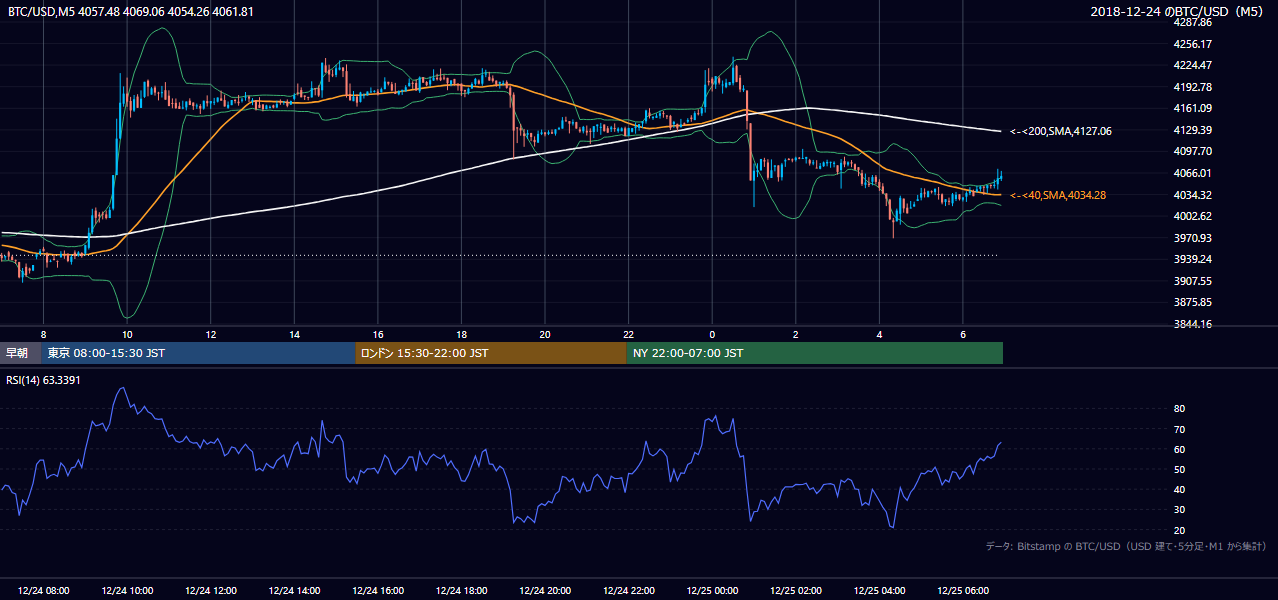The width and height of the screenshot is (1278, 600).
Task: Click hour label 18 on price chart time axis
Action: (x=461, y=334)
